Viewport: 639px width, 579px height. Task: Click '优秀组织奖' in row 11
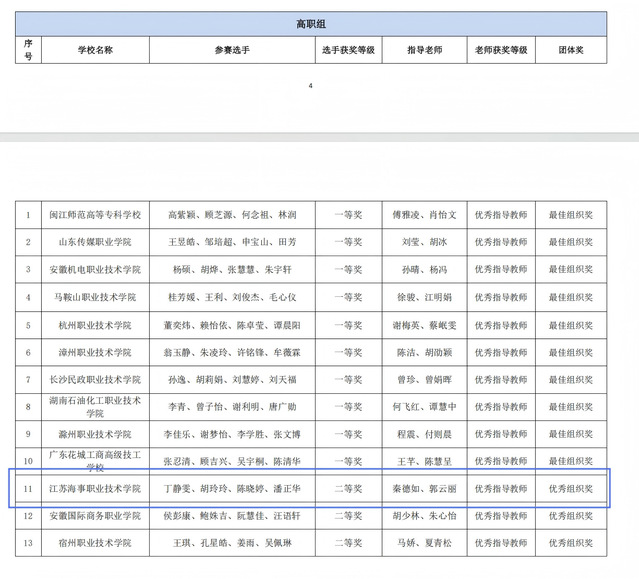pos(571,489)
